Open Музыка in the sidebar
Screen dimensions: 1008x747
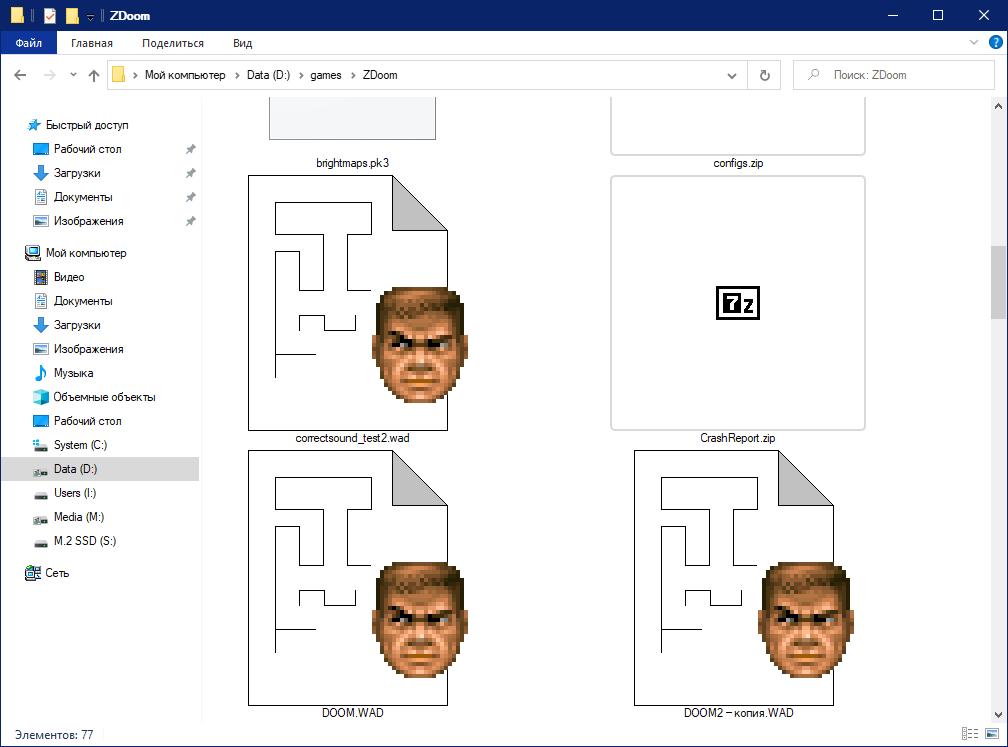pos(73,373)
